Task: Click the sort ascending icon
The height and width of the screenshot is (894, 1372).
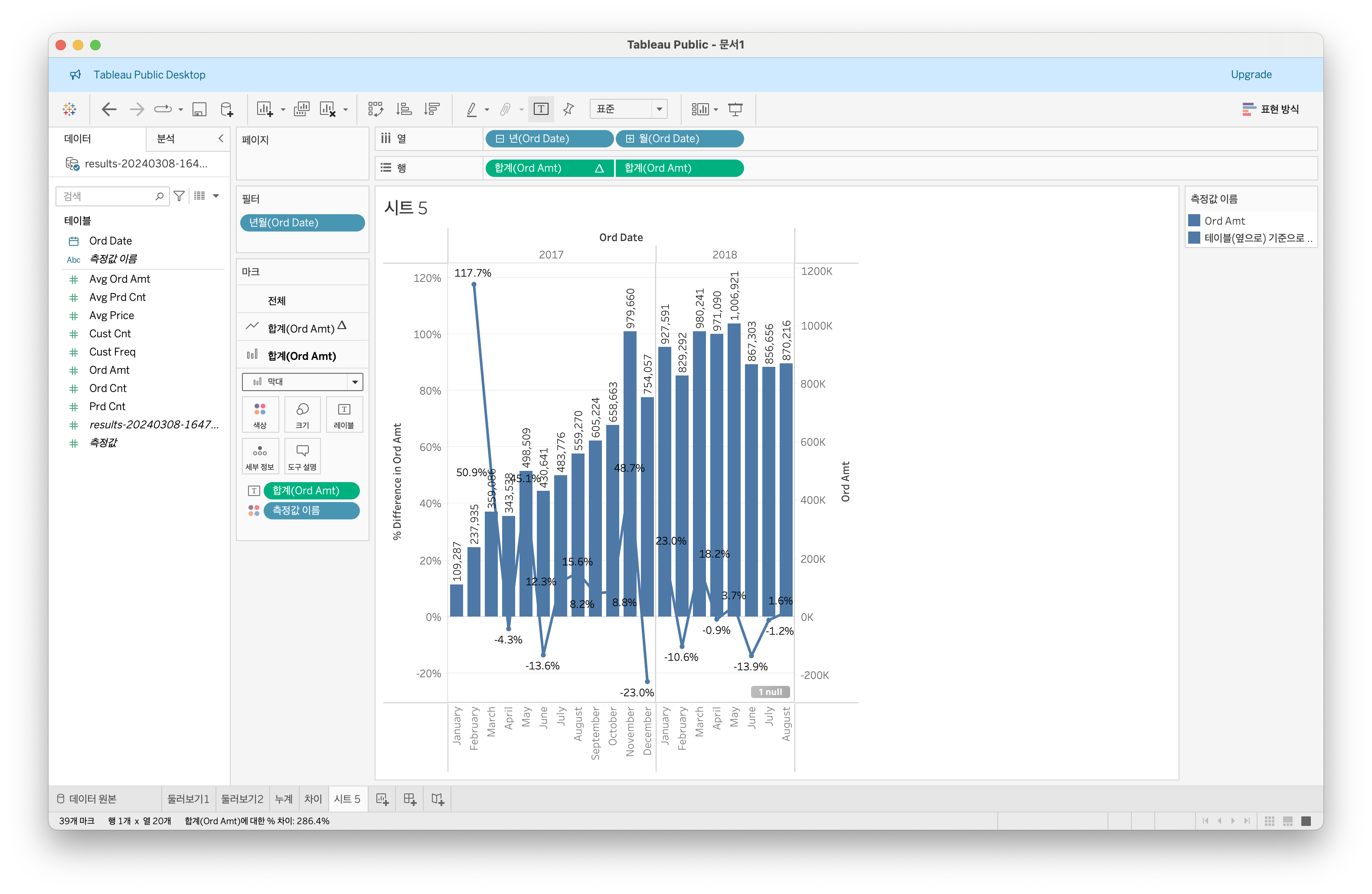Action: [404, 109]
